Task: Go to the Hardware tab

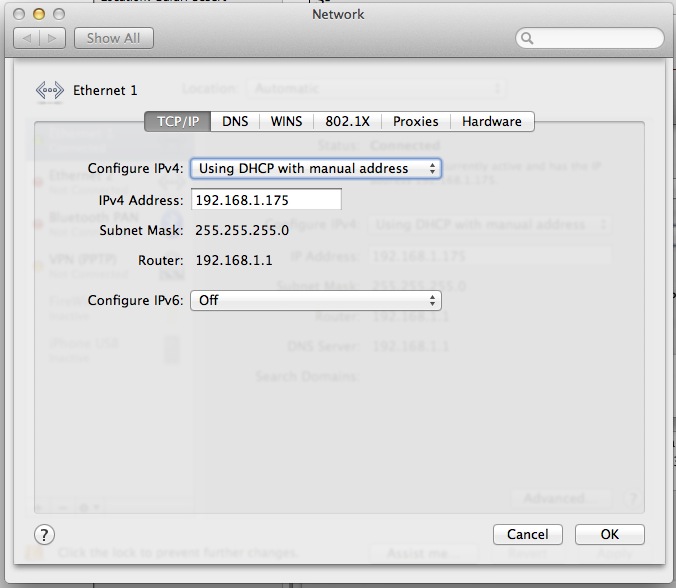Action: pos(492,121)
